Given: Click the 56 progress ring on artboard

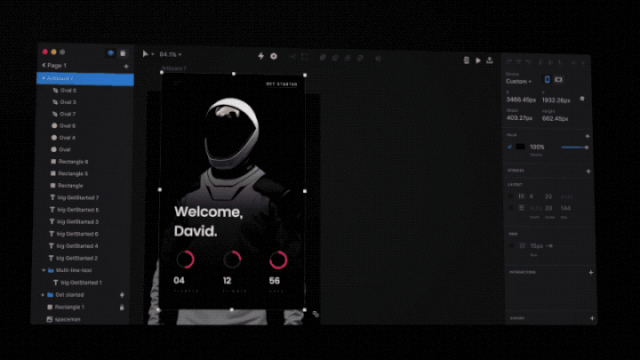Looking at the screenshot, I should coord(278,260).
